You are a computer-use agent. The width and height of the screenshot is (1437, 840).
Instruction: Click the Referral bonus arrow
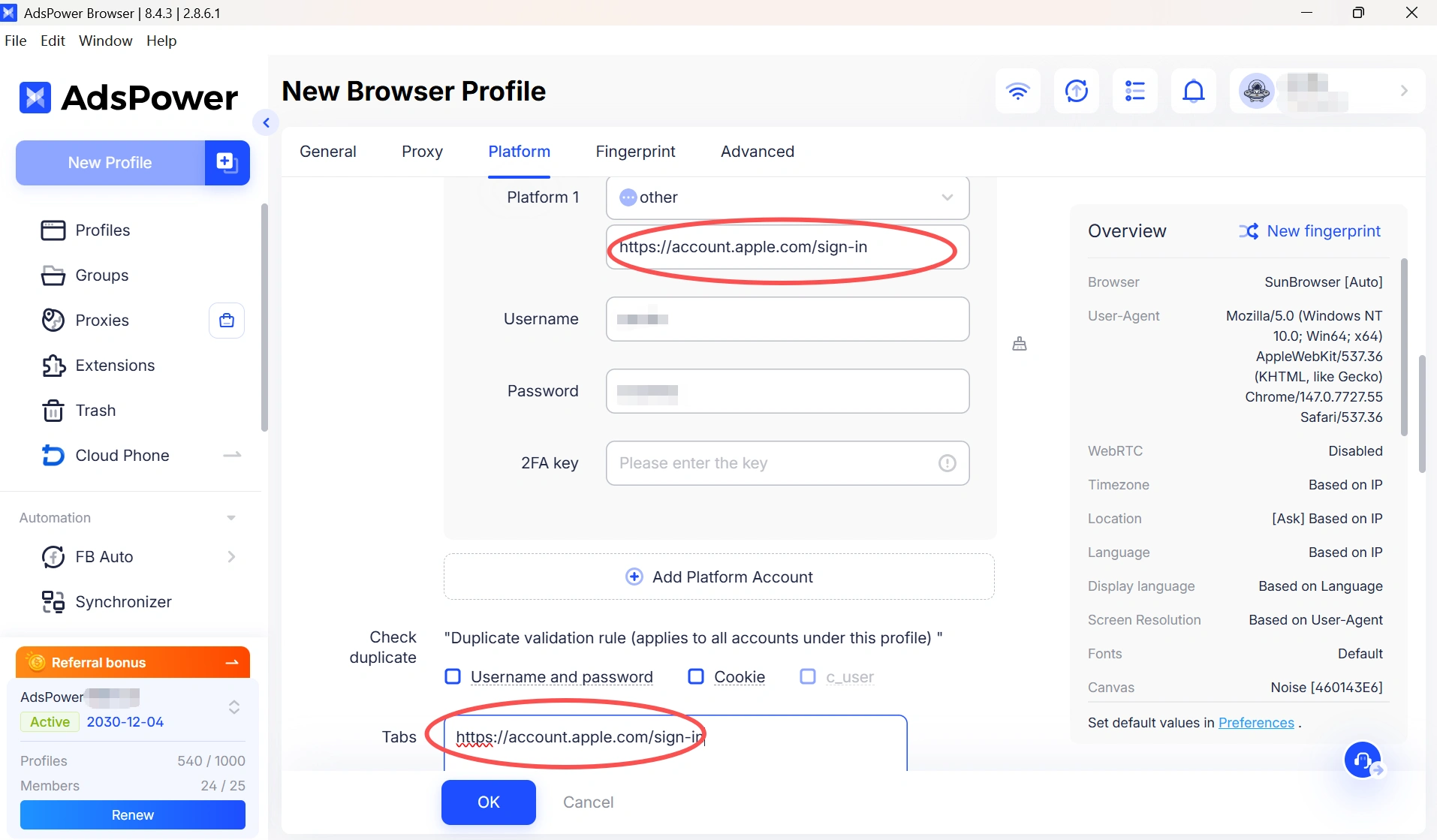pyautogui.click(x=232, y=662)
